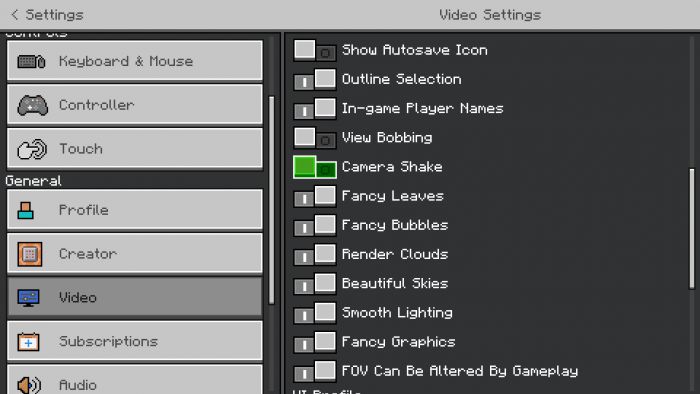The width and height of the screenshot is (700, 394).
Task: Disable Fancy Leaves
Action: pos(315,196)
